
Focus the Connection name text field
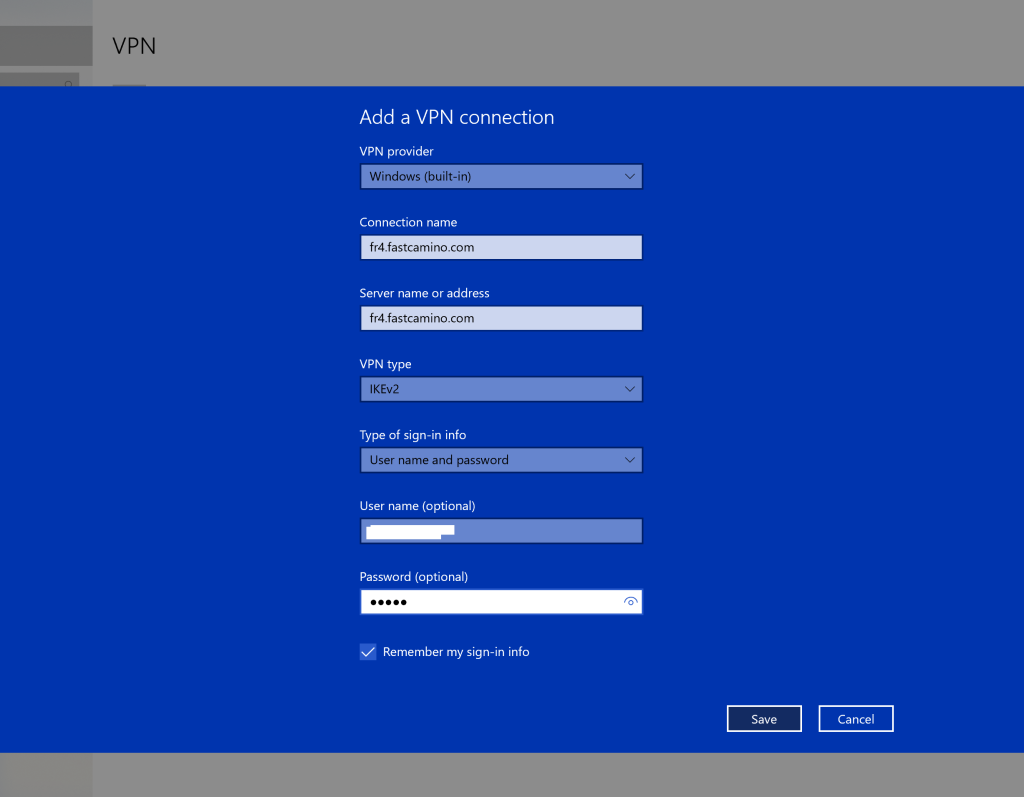(500, 248)
